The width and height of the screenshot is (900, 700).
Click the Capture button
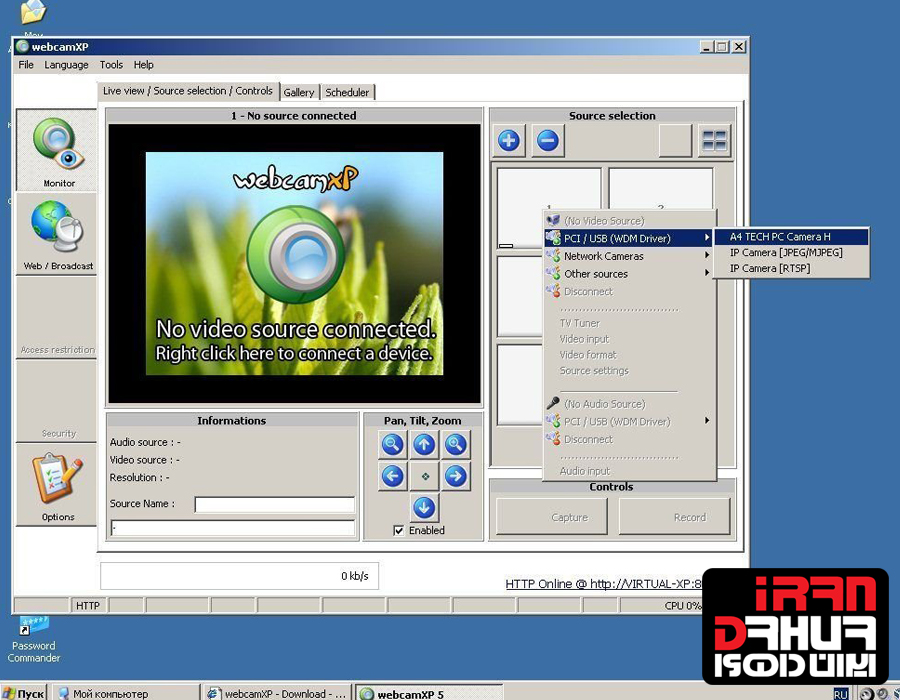pos(552,517)
